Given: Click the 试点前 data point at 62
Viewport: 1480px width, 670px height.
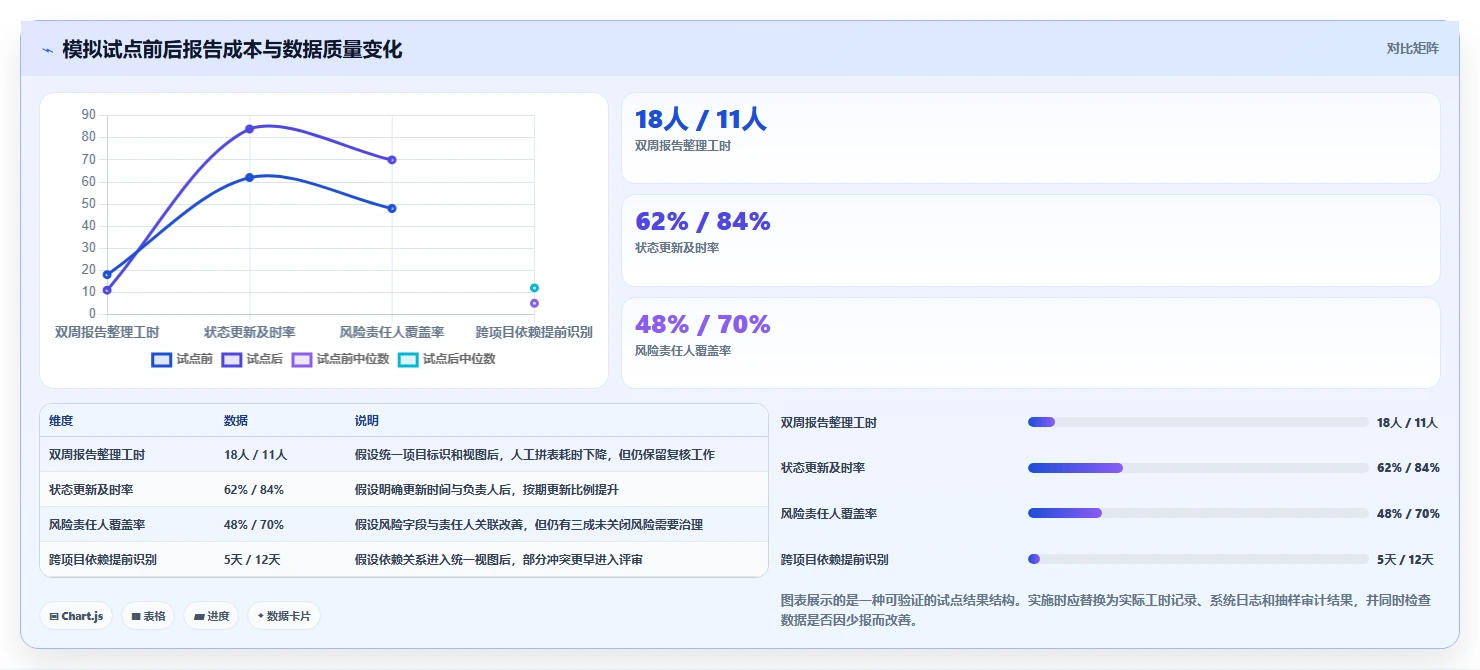Looking at the screenshot, I should point(249,177).
